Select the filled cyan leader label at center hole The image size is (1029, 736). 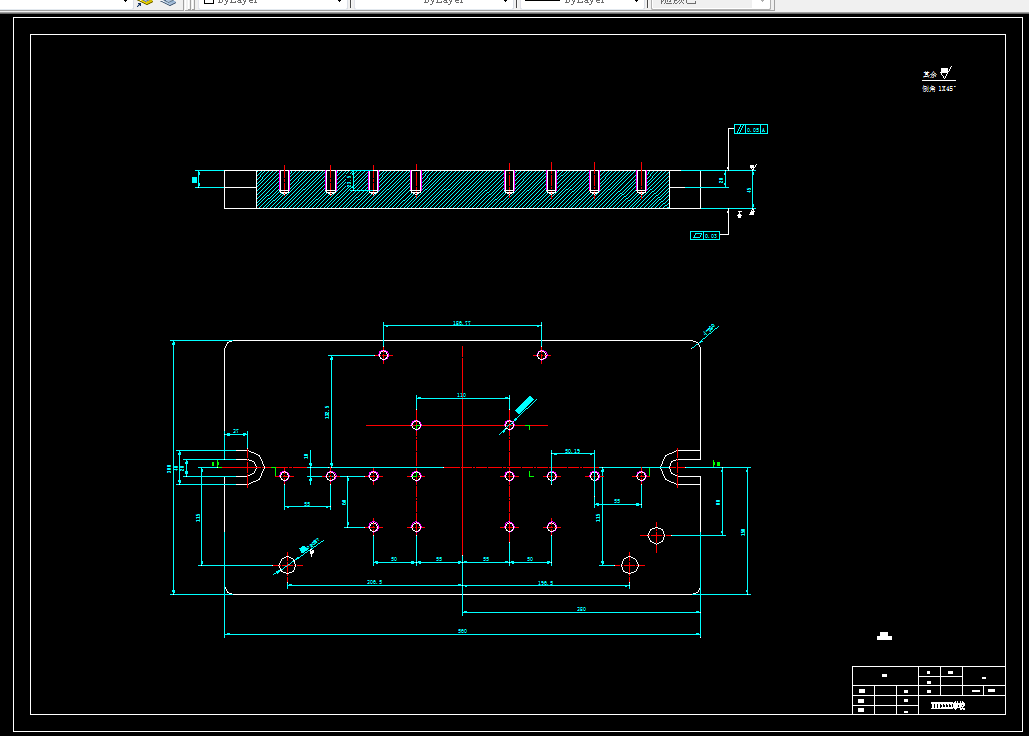pyautogui.click(x=524, y=405)
